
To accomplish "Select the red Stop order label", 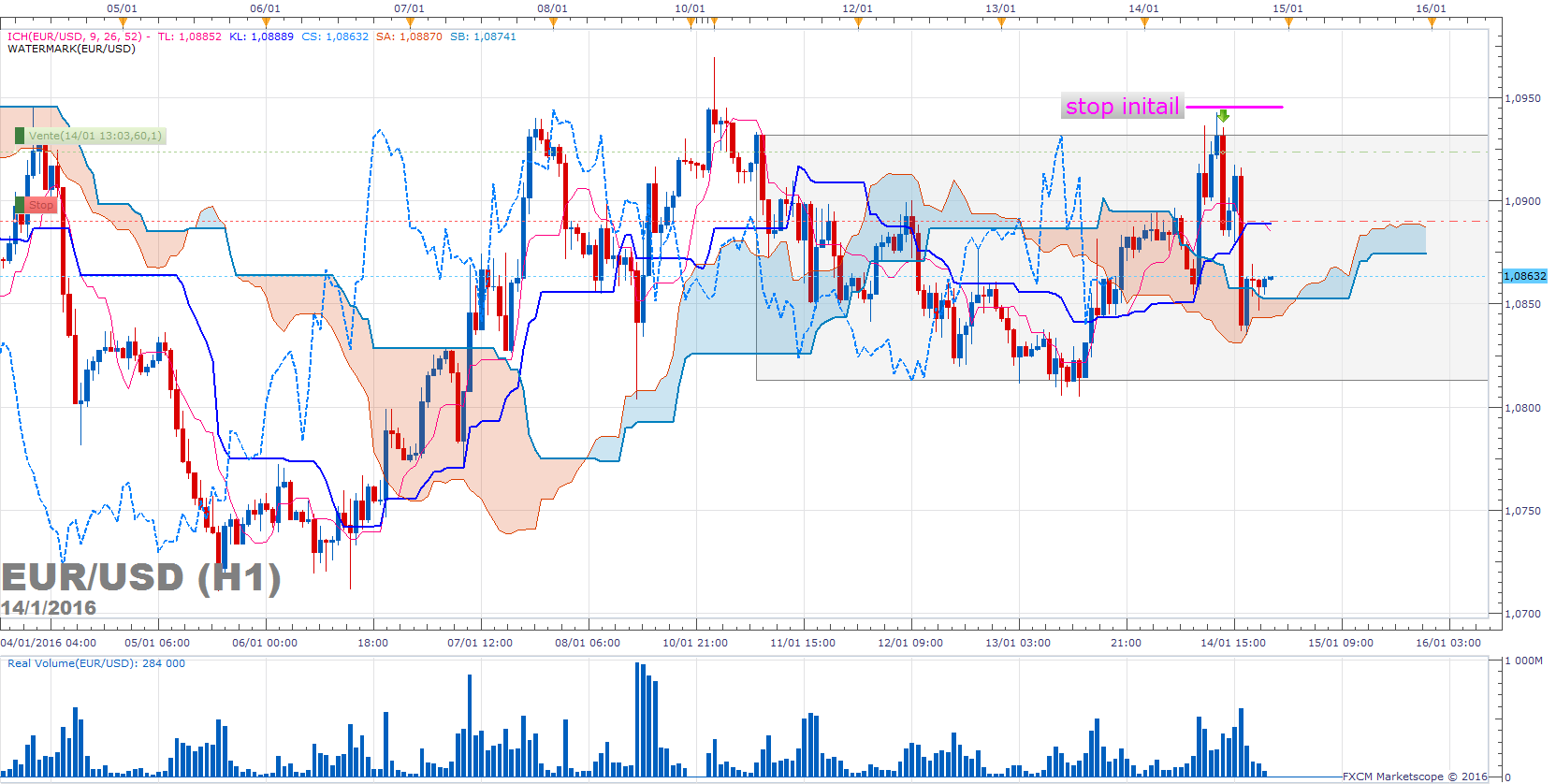I will click(x=39, y=205).
